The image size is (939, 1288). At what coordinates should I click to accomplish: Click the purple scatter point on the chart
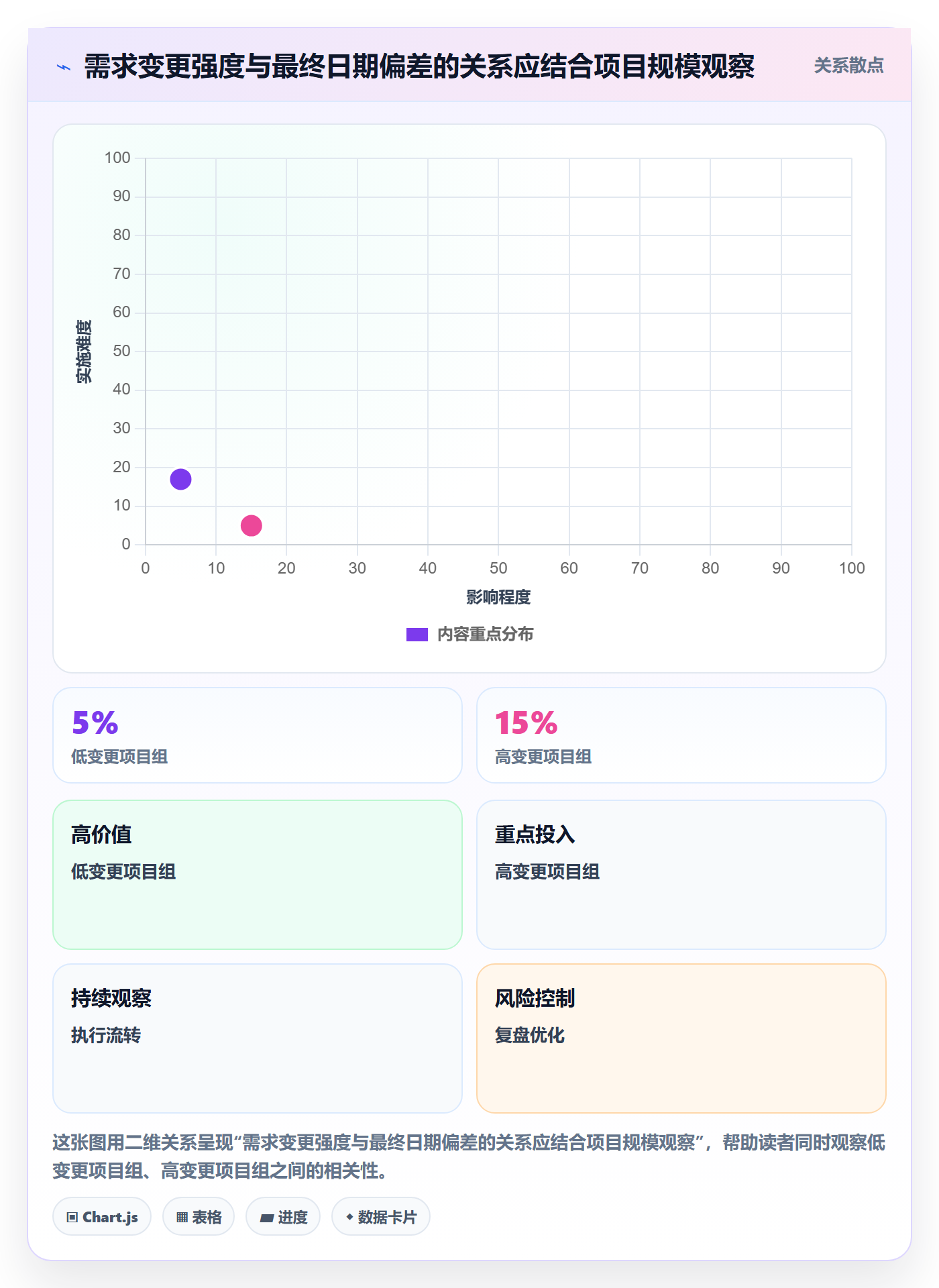pyautogui.click(x=180, y=479)
